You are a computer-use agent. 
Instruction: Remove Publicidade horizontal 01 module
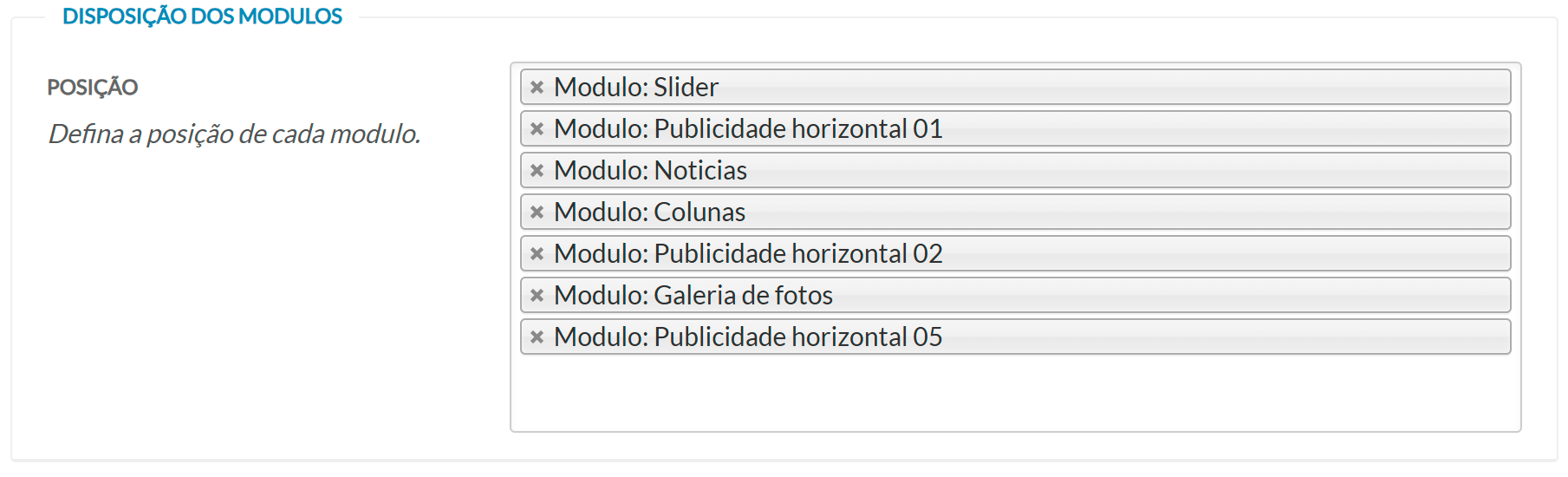point(537,128)
